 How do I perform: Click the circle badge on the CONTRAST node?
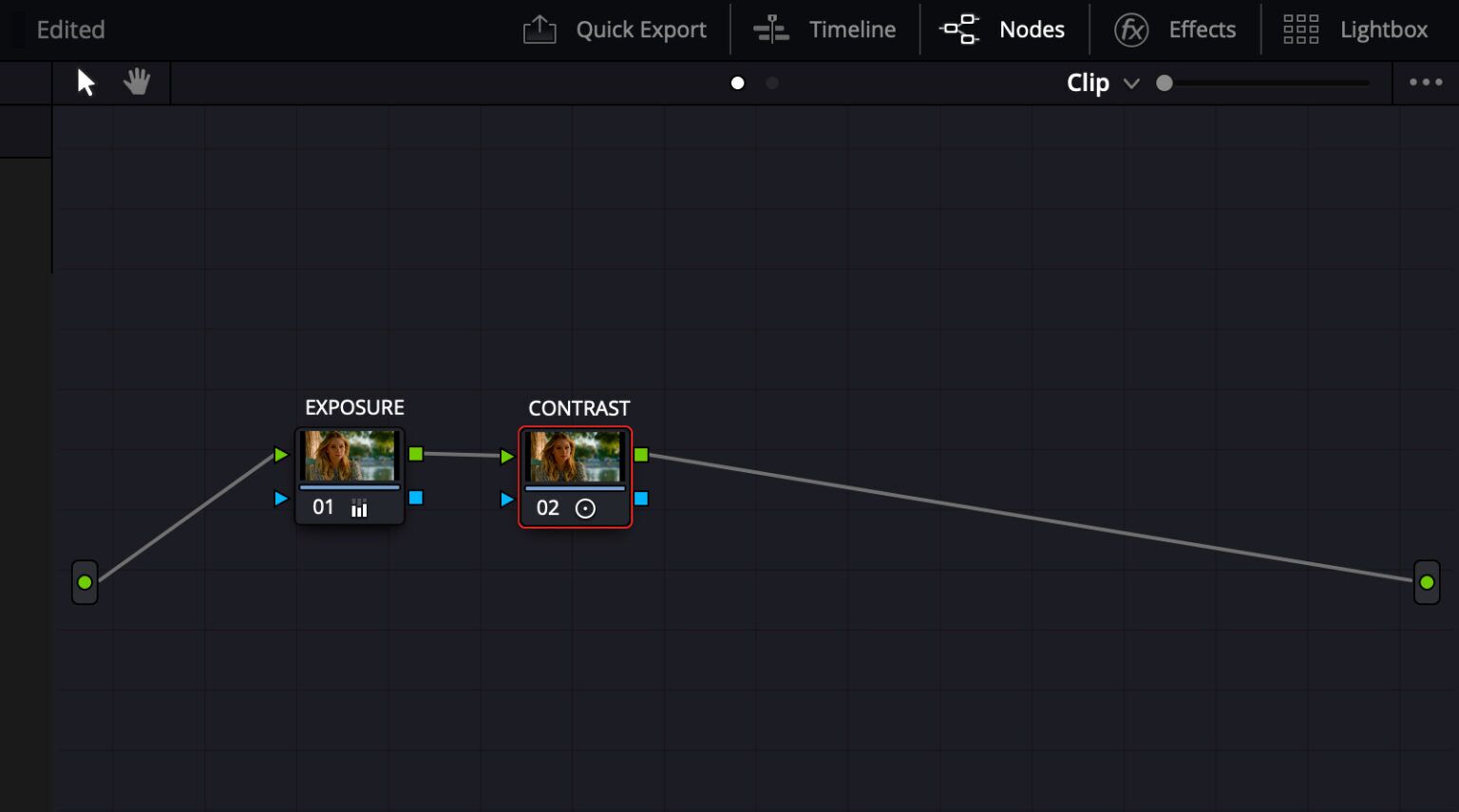(585, 508)
